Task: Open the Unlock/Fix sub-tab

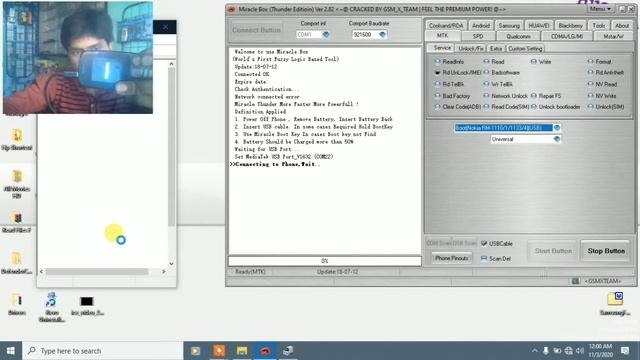Action: tap(471, 49)
